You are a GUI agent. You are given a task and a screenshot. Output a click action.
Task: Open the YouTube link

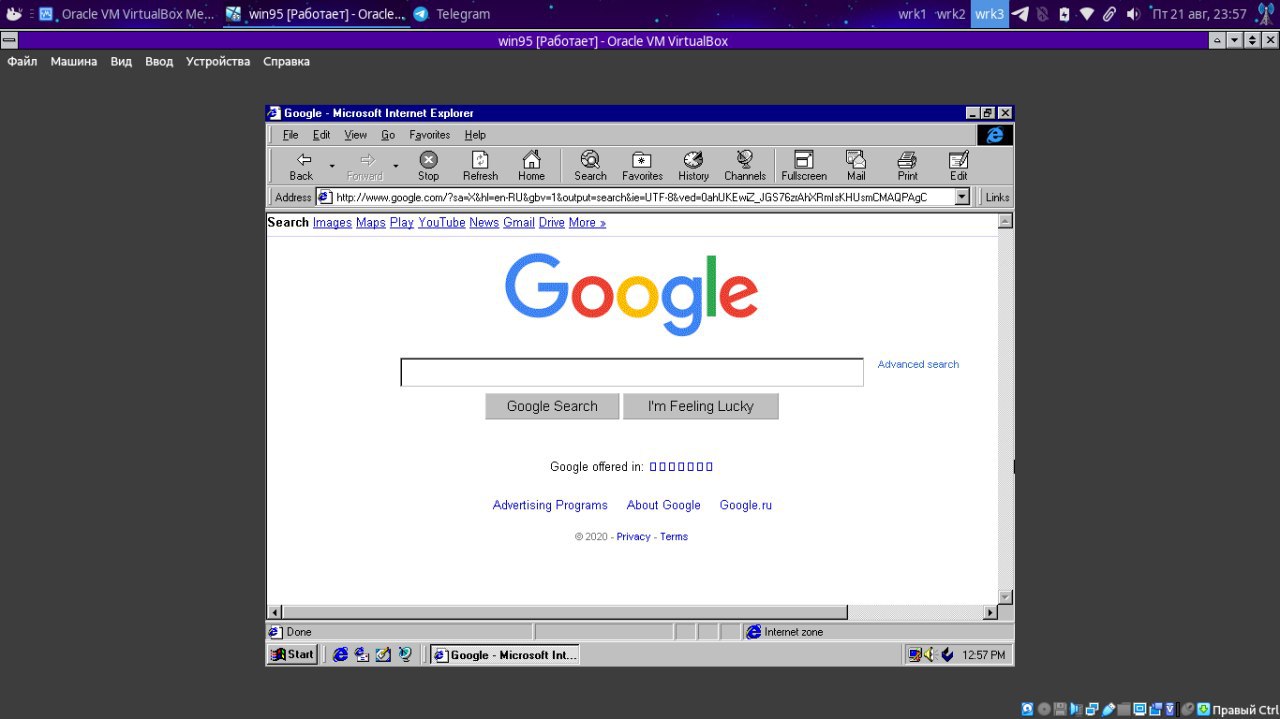pos(441,222)
